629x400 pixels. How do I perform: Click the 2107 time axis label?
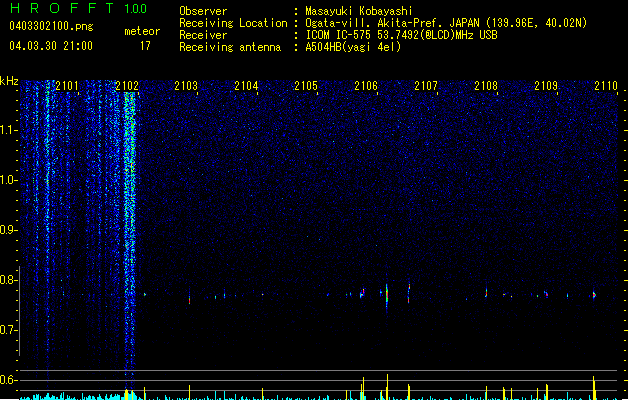pyautogui.click(x=426, y=86)
